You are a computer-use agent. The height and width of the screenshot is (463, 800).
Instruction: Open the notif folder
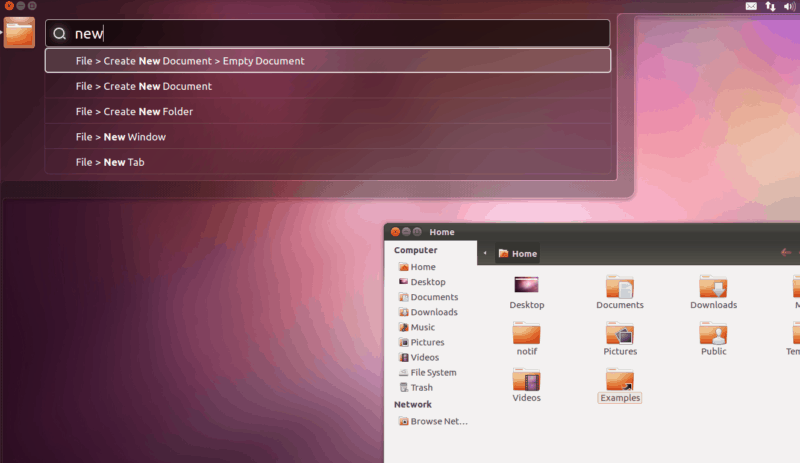[x=526, y=334]
